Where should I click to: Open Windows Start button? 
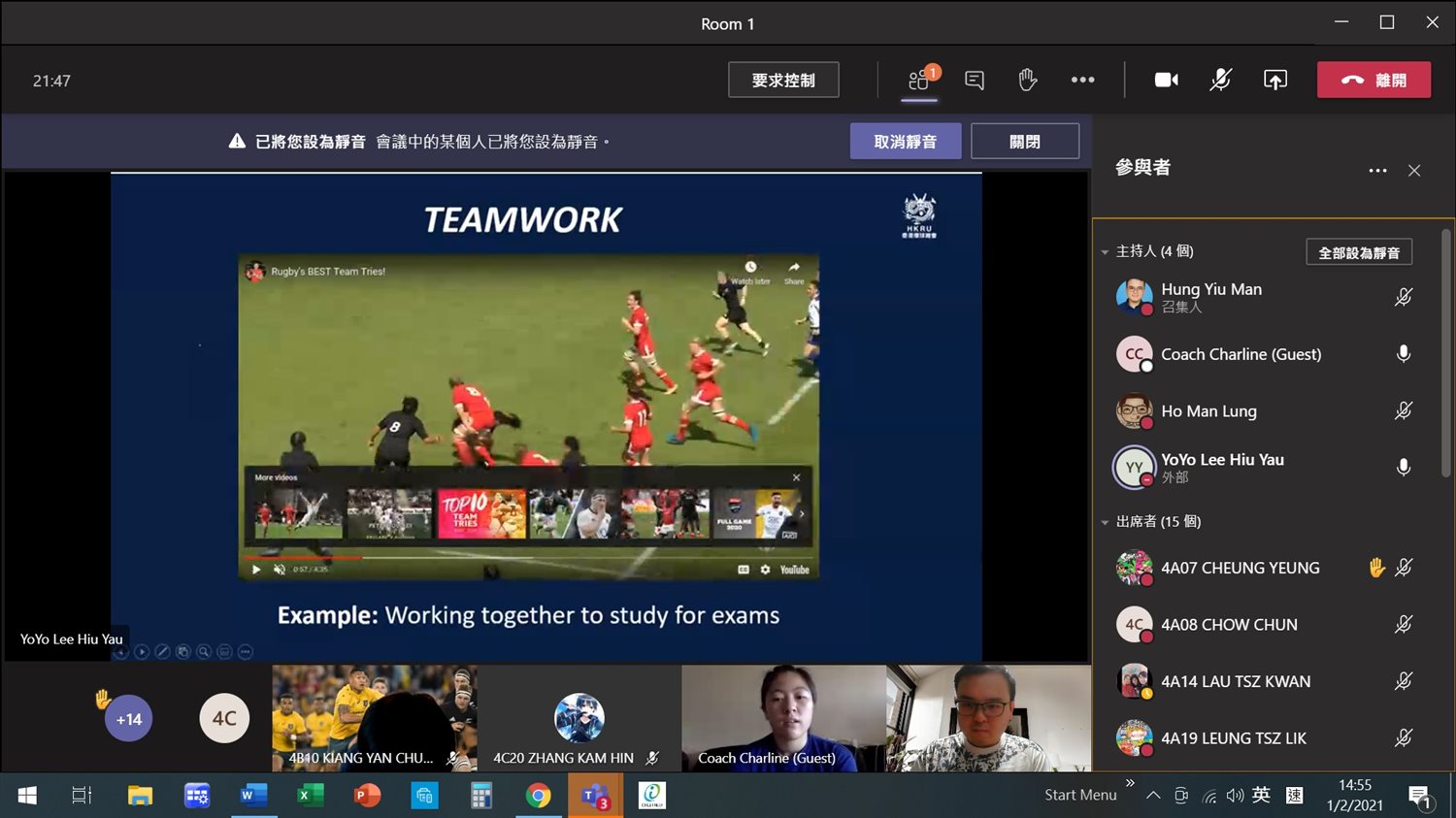point(27,796)
